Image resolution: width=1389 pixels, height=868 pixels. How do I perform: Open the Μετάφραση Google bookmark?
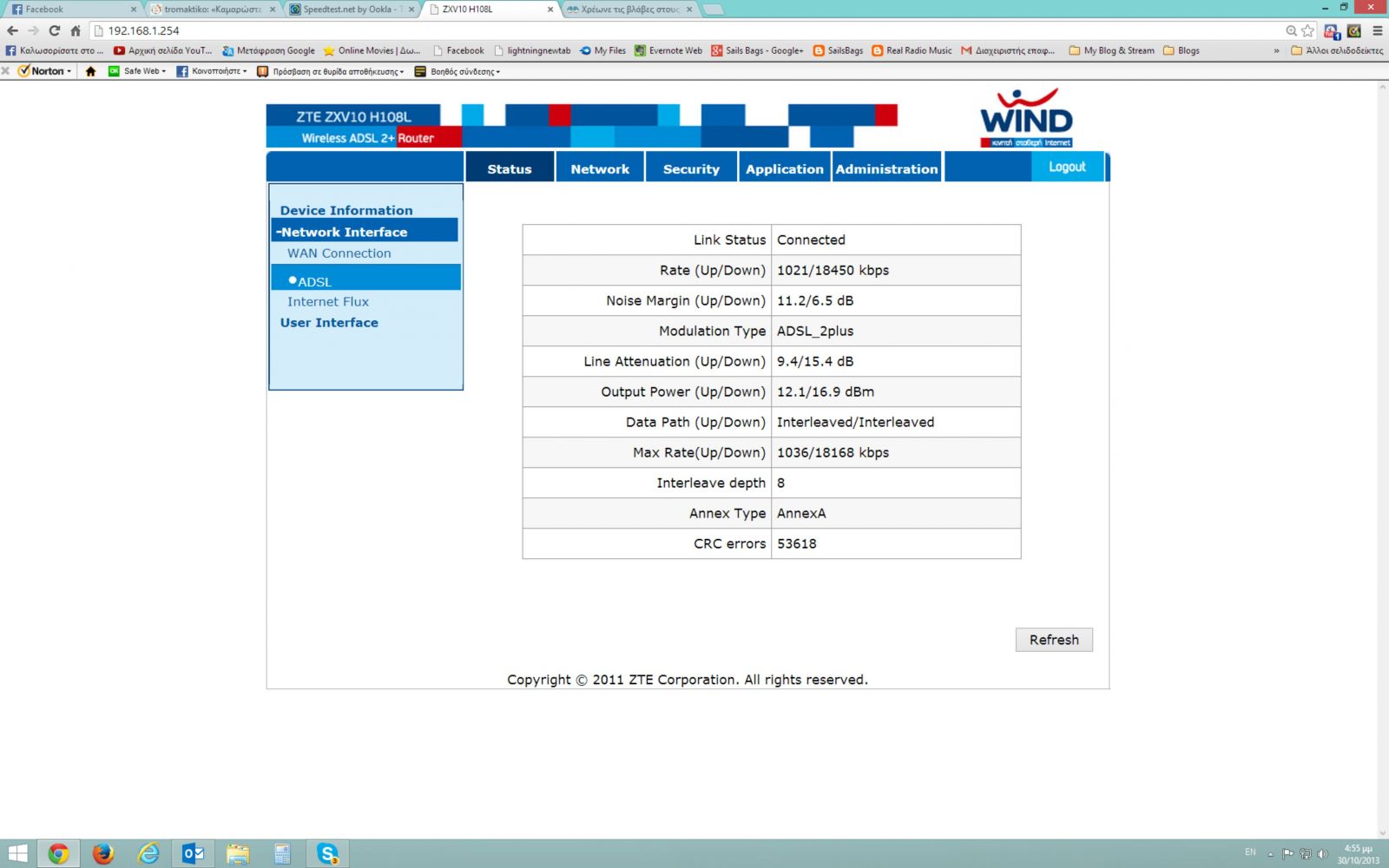point(268,50)
